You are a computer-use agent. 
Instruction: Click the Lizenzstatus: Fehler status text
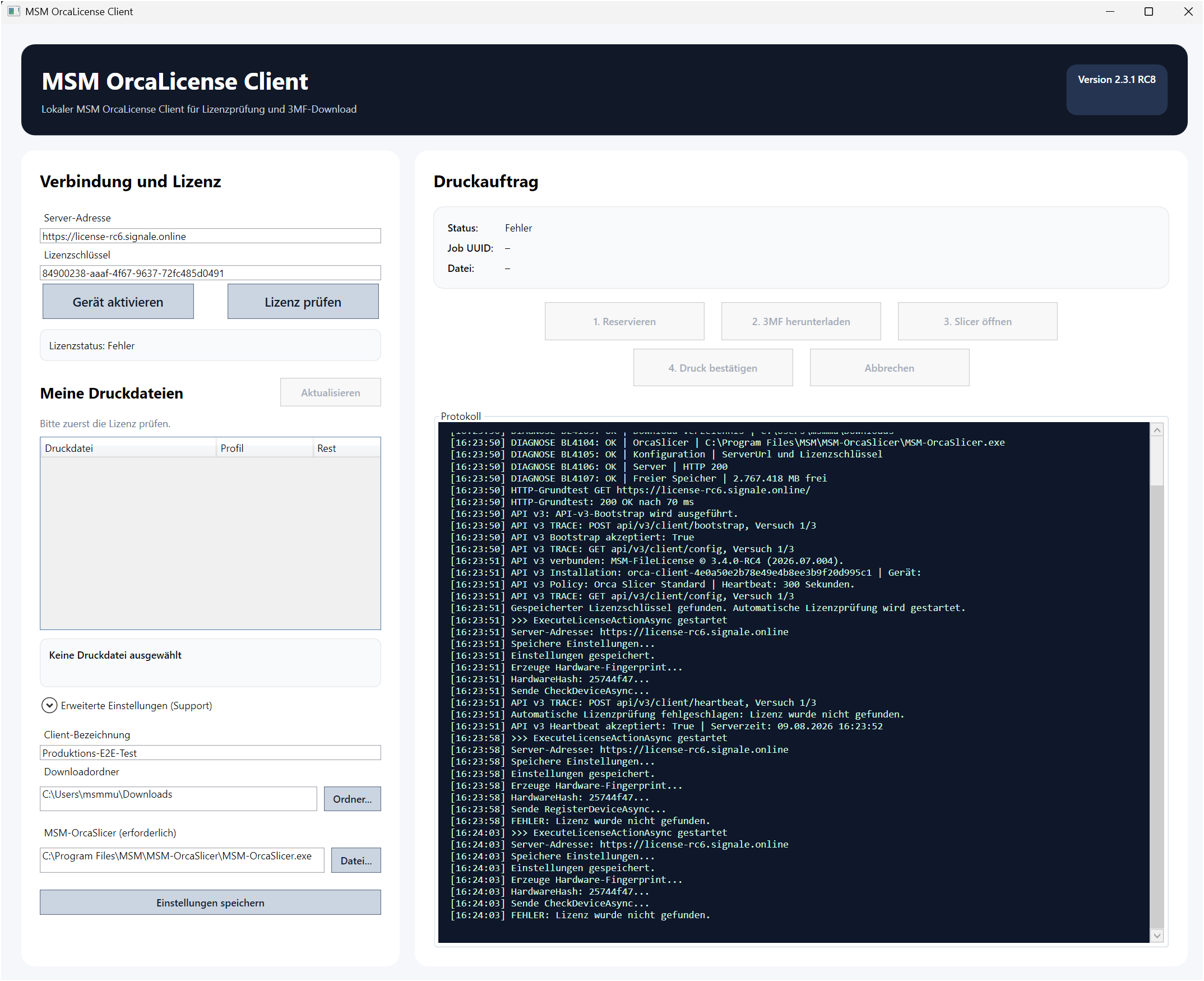pyautogui.click(x=92, y=346)
